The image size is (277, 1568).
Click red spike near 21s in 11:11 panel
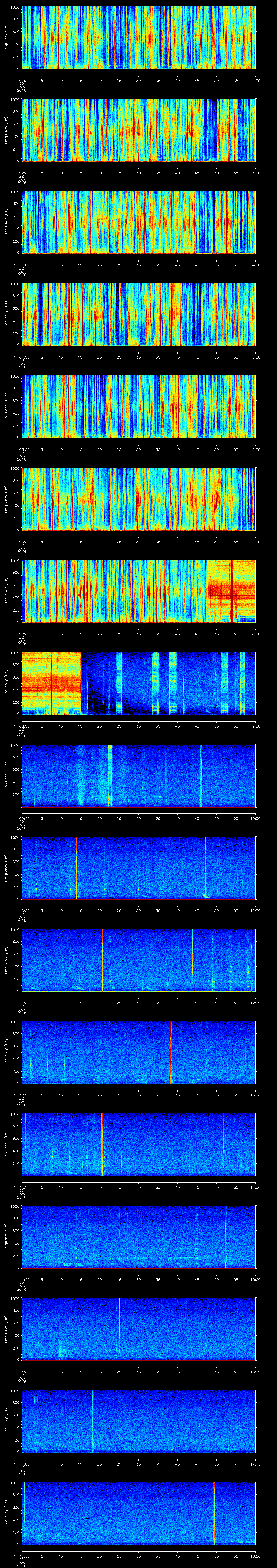103,960
